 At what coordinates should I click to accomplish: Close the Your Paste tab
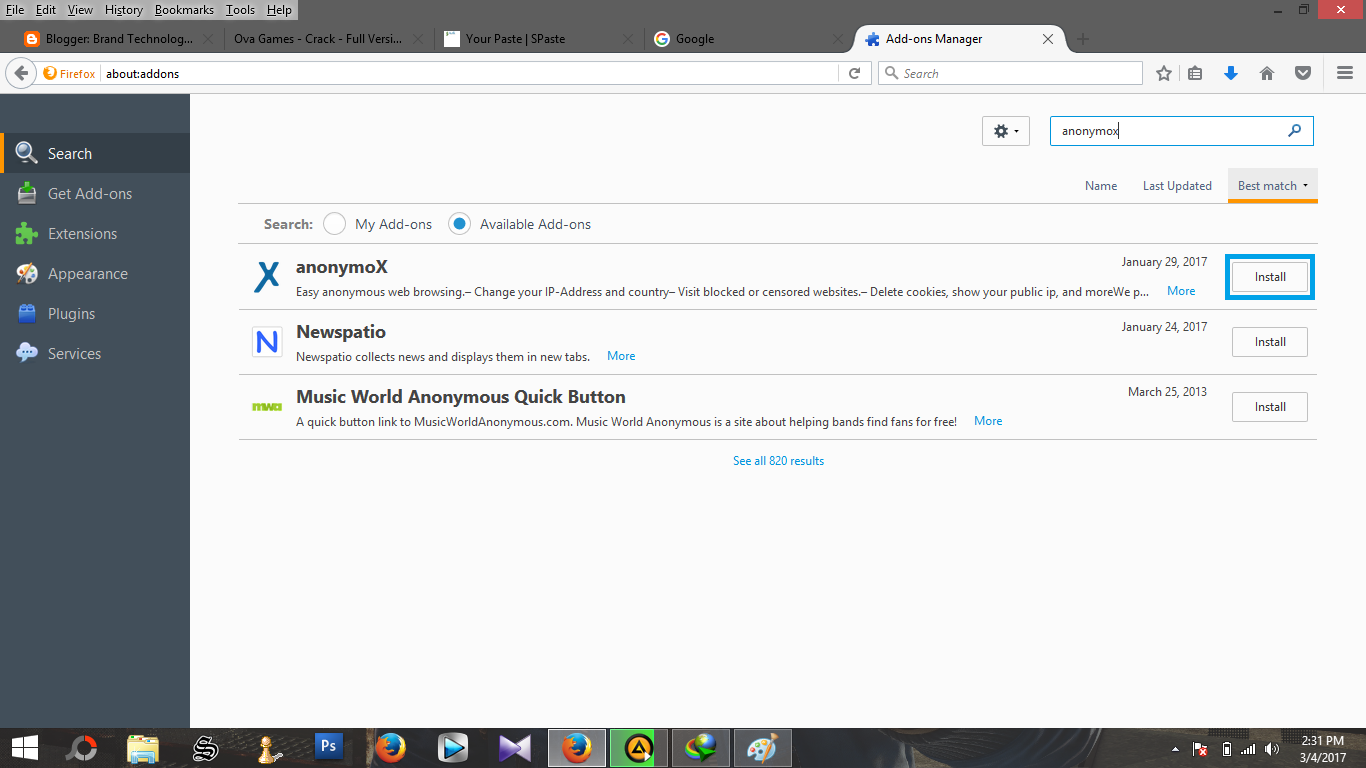point(628,39)
